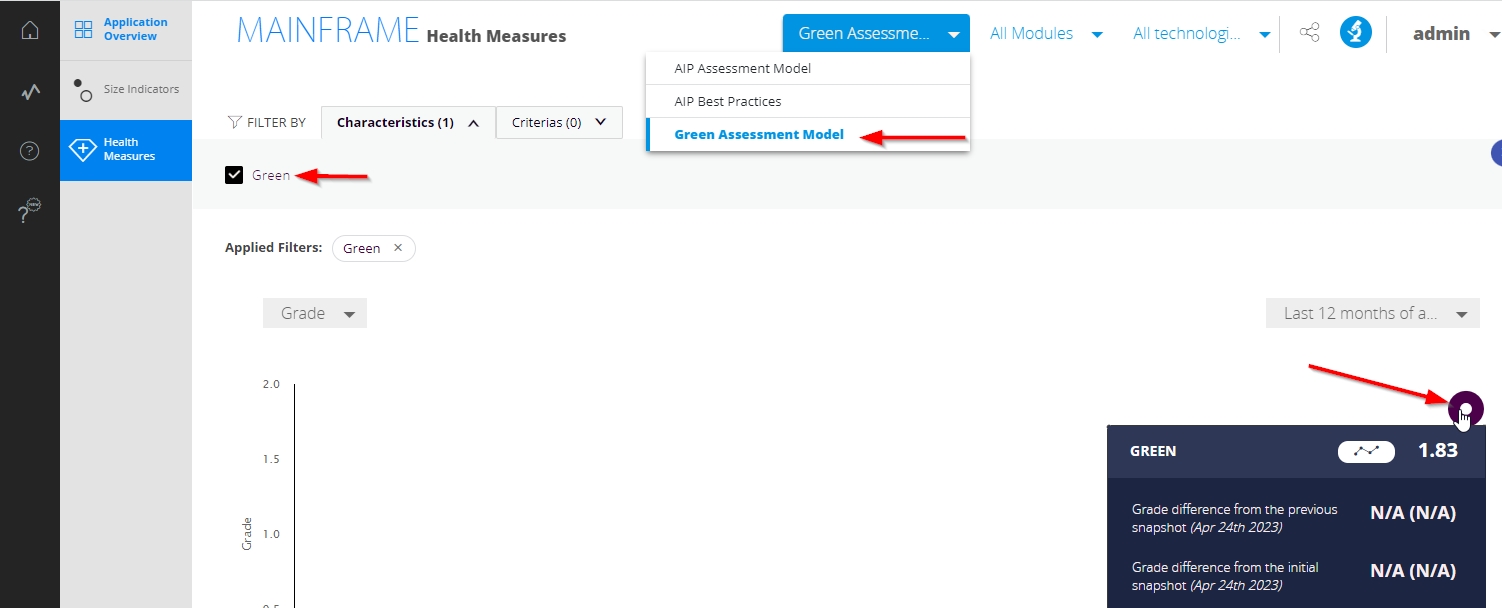Open the admin user menu
This screenshot has height=608, width=1502.
[1455, 34]
